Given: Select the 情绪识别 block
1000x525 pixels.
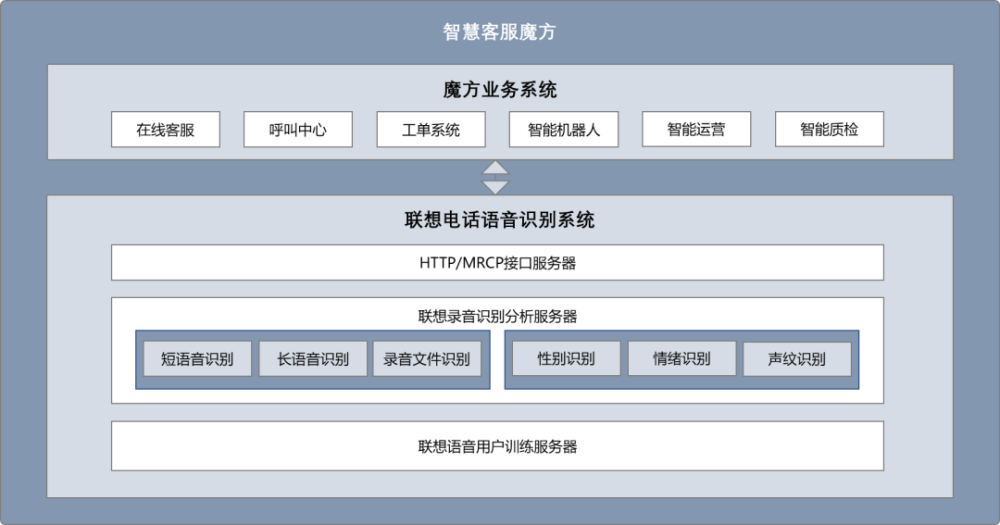Looking at the screenshot, I should click(x=682, y=358).
